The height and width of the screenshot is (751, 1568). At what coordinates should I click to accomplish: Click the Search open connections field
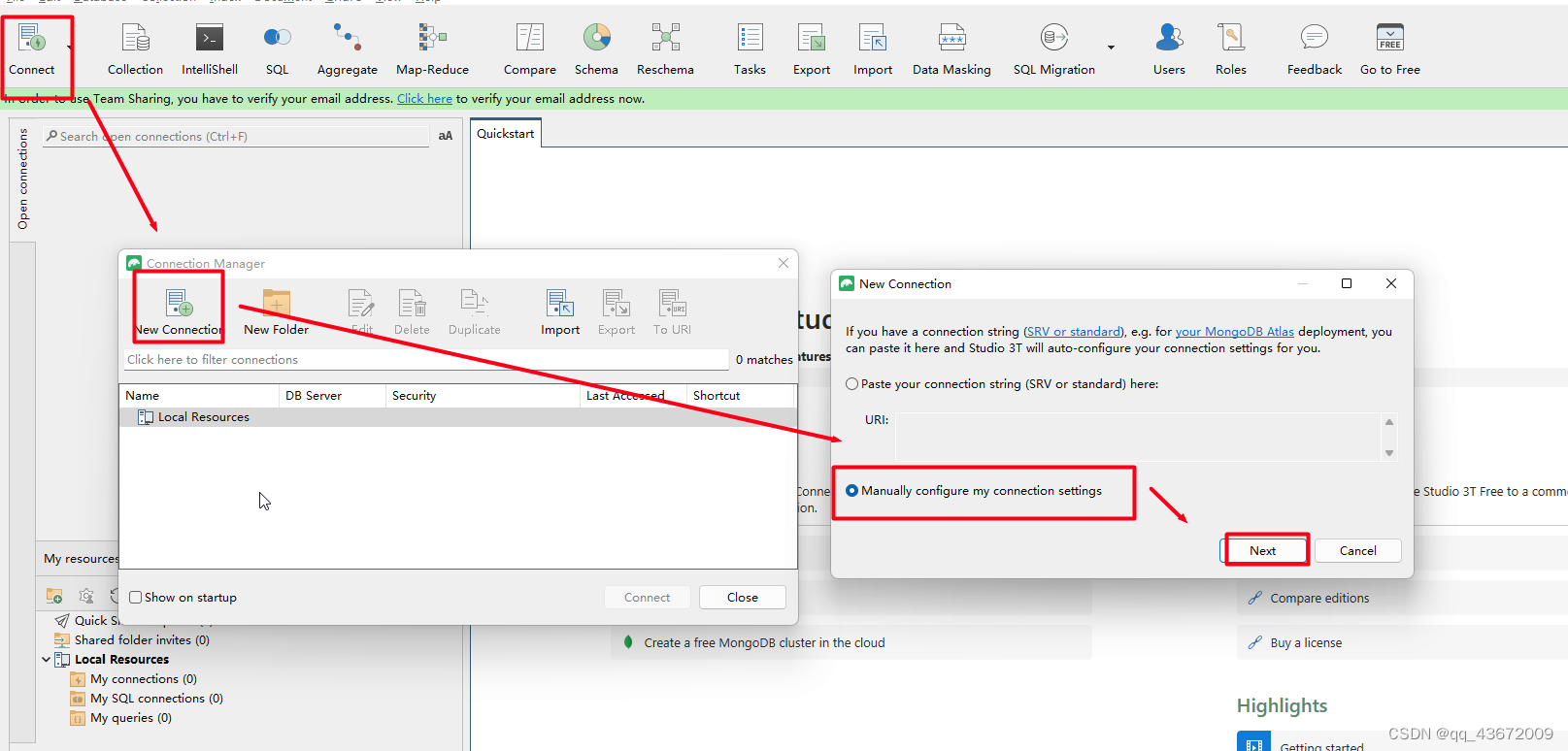coord(236,136)
